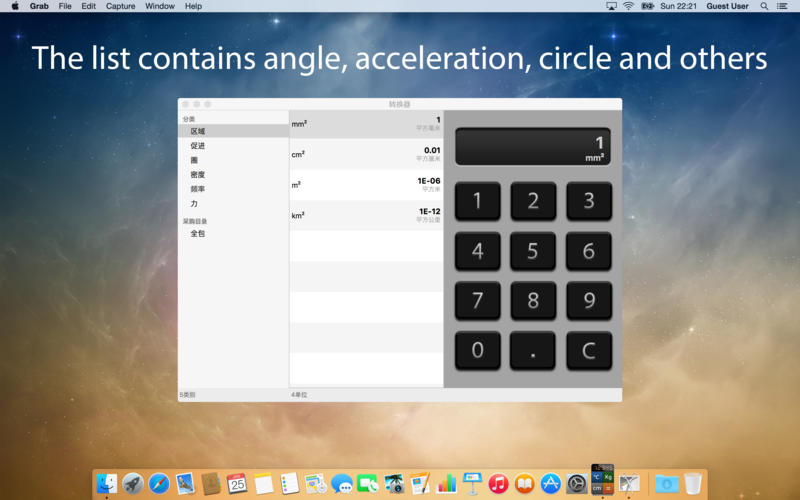Screen dimensions: 800x500
Task: Open the red Music app in dock
Action: [498, 484]
